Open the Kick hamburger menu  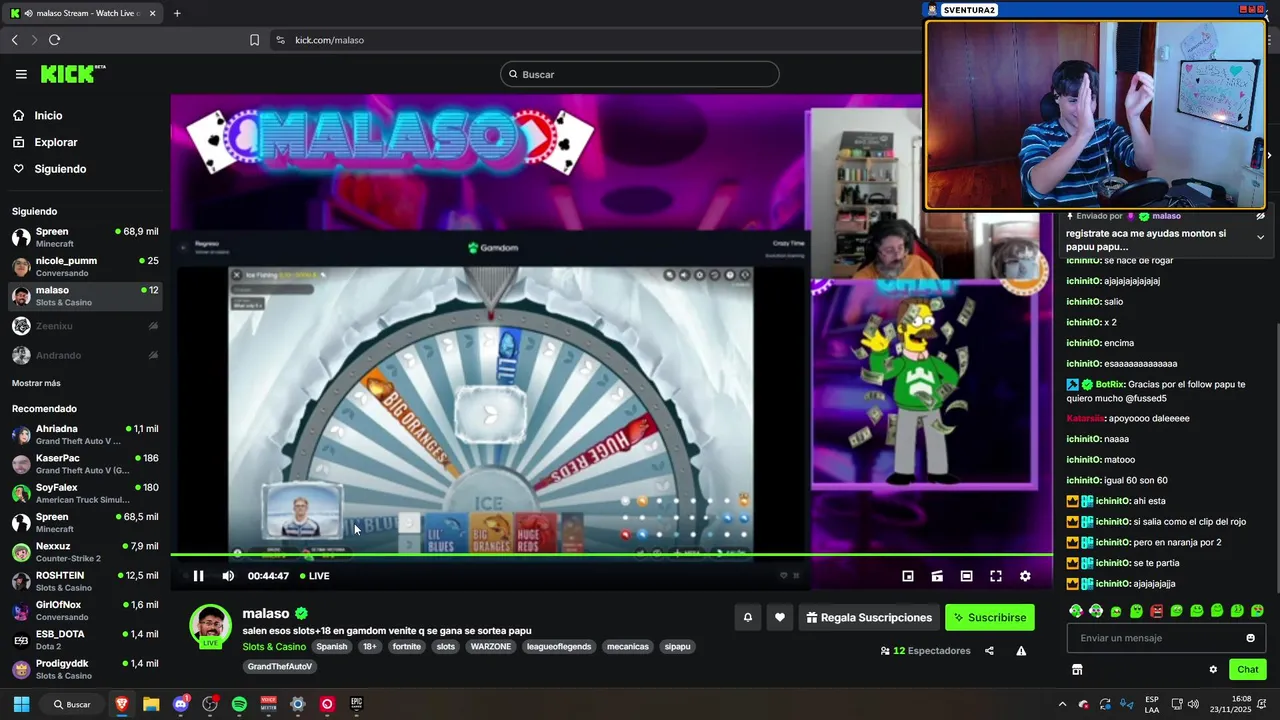(x=21, y=74)
